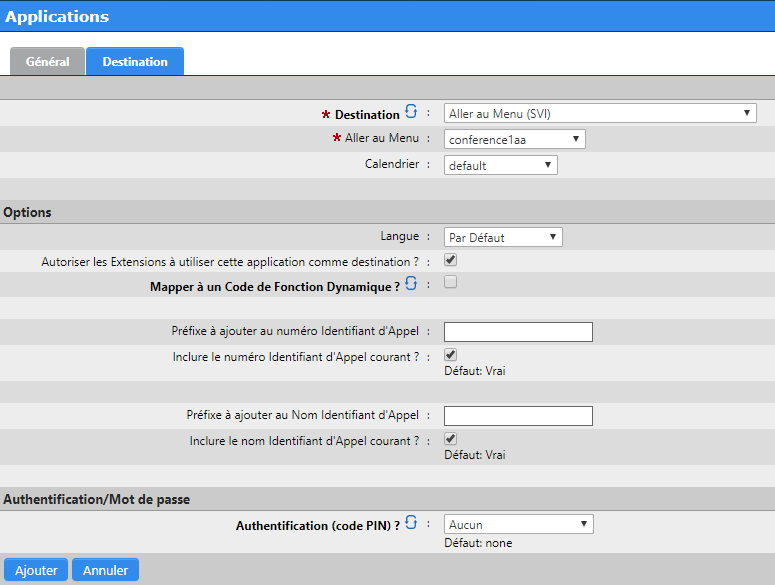The image size is (775, 585).
Task: Click the Ajouter button
Action: point(36,570)
